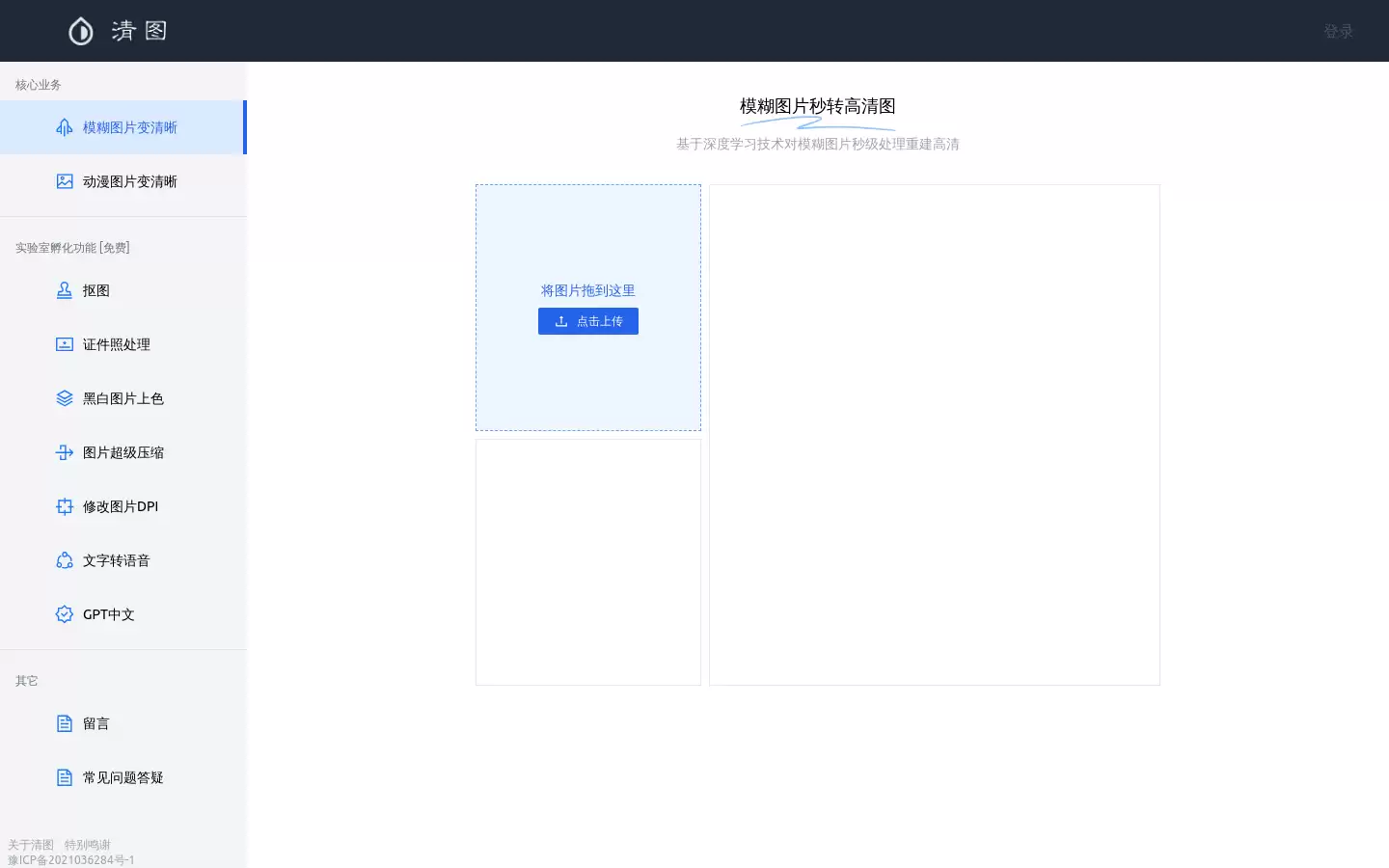Click the 动漫图片变清晰 picture icon
The width and height of the screenshot is (1389, 868).
[x=65, y=181]
